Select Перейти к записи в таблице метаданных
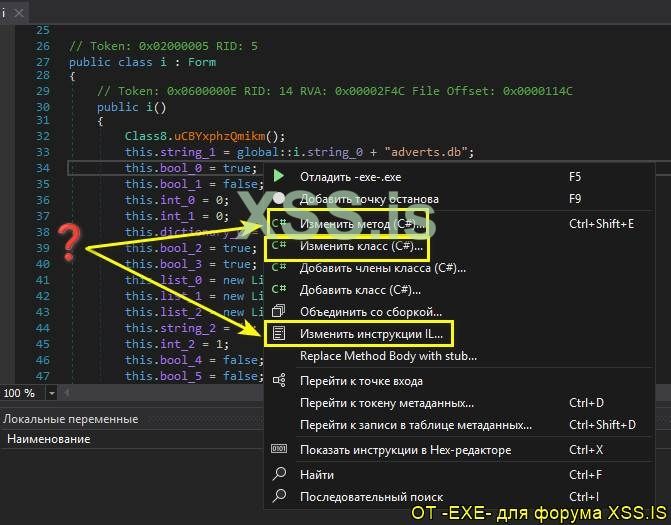 [459, 425]
